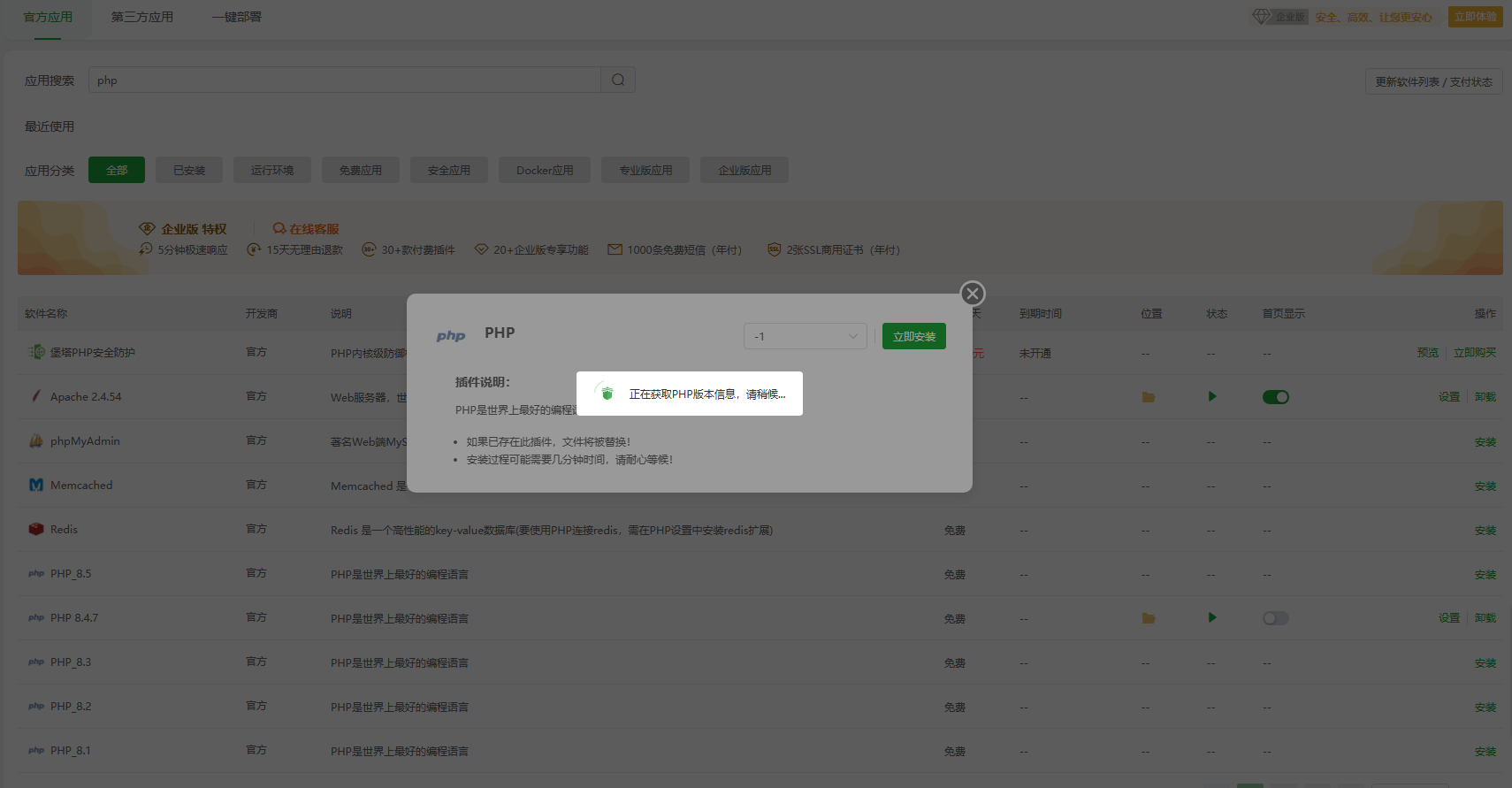Click 设置 link in Apache row

coord(1449,396)
